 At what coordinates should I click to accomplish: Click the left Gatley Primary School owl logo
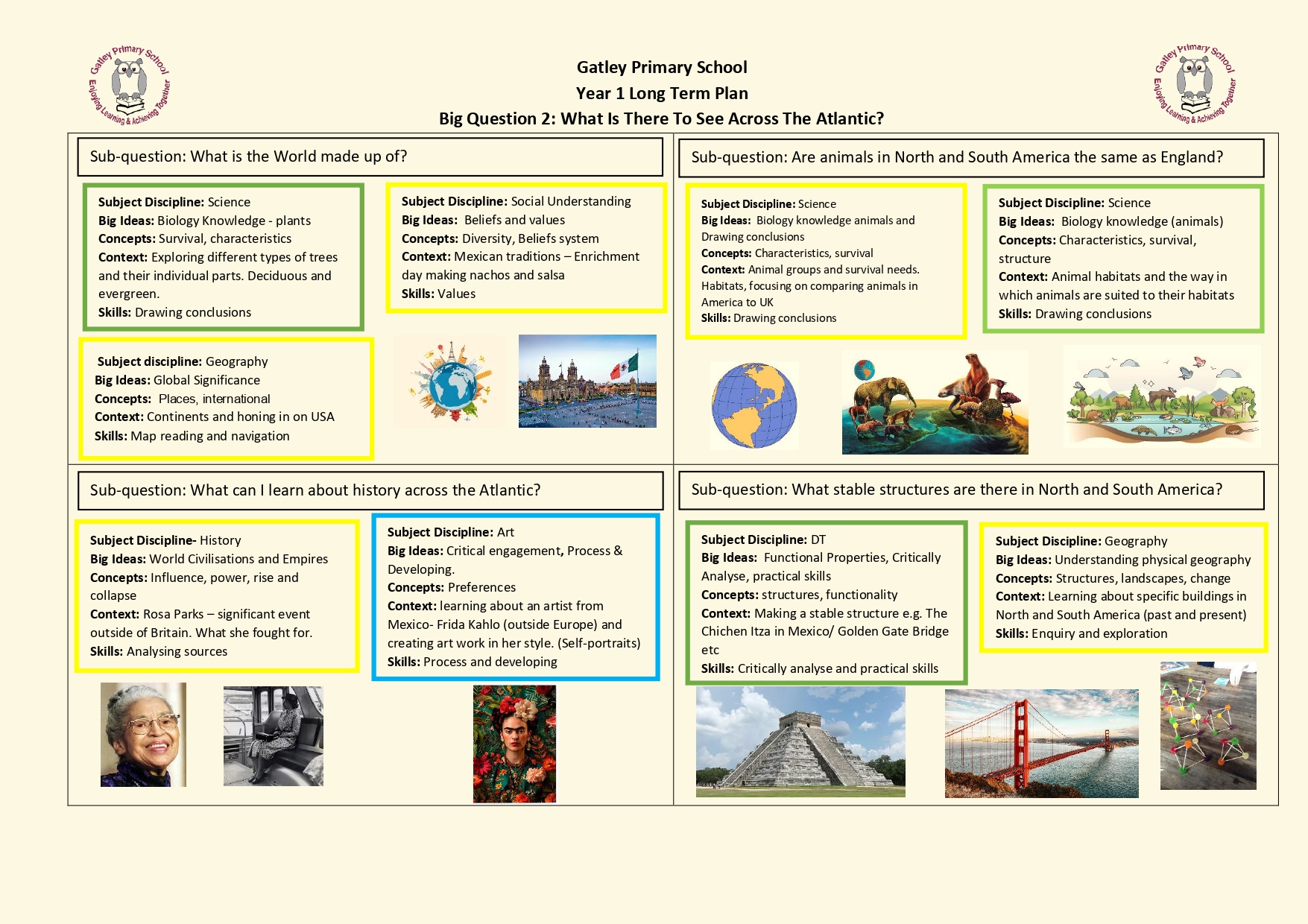coord(130,84)
